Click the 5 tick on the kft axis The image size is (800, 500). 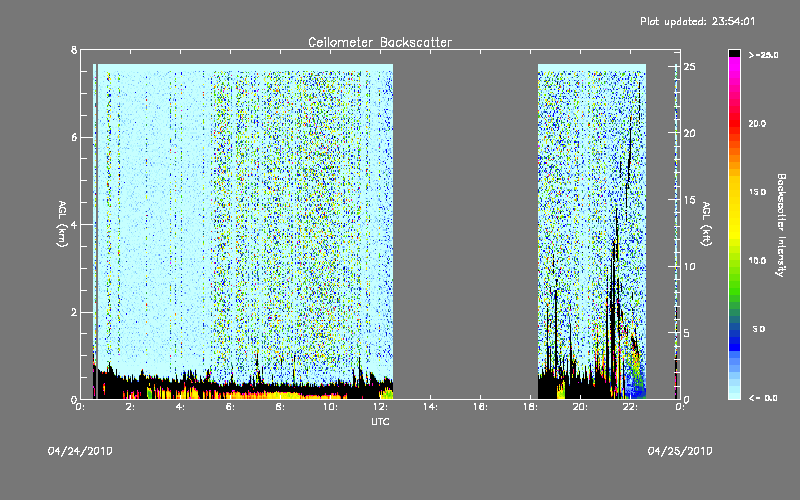686,333
